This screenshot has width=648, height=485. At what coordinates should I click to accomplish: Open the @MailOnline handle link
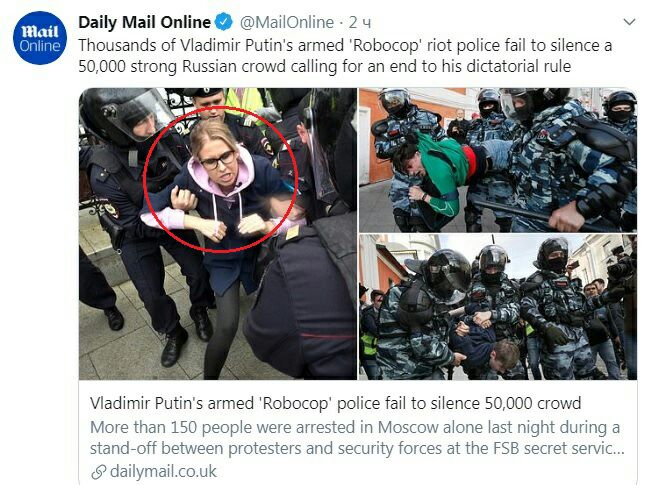[x=287, y=22]
